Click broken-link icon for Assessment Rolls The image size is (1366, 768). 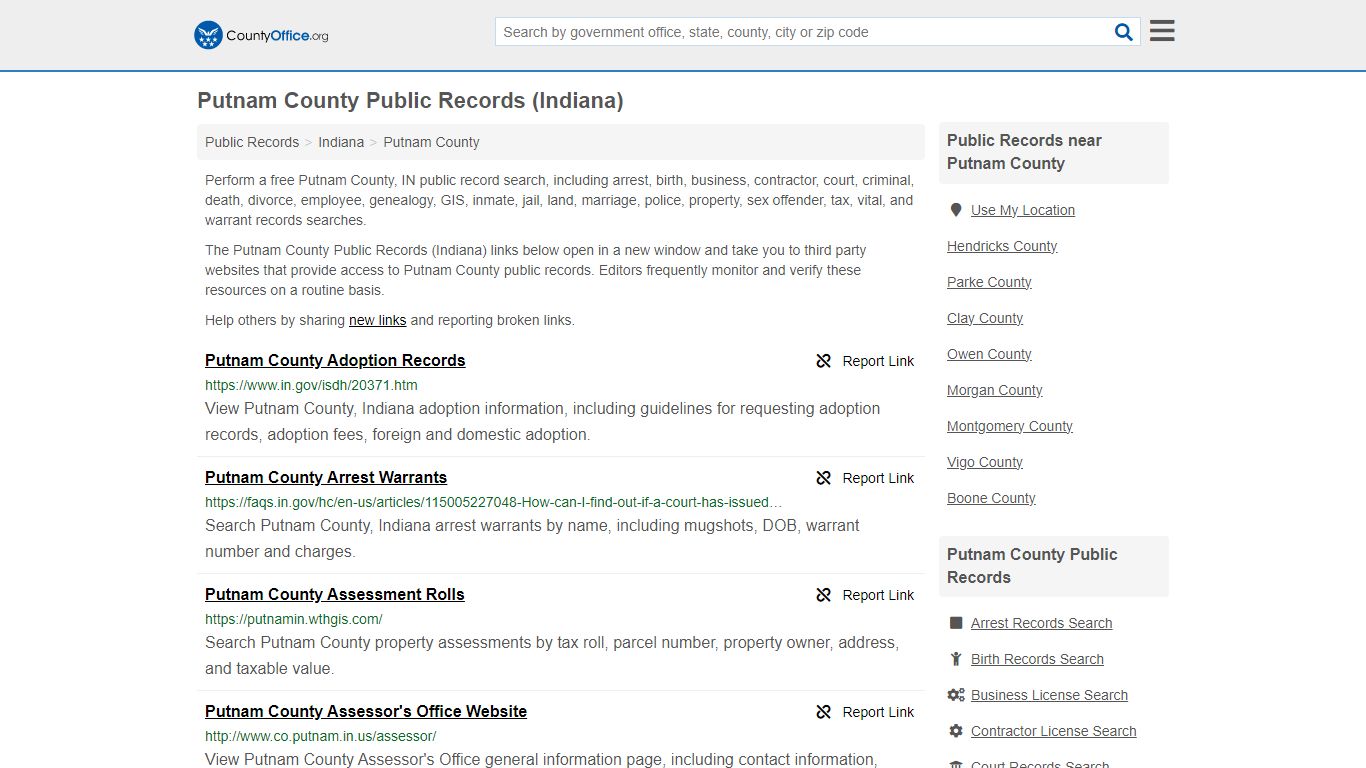tap(823, 595)
